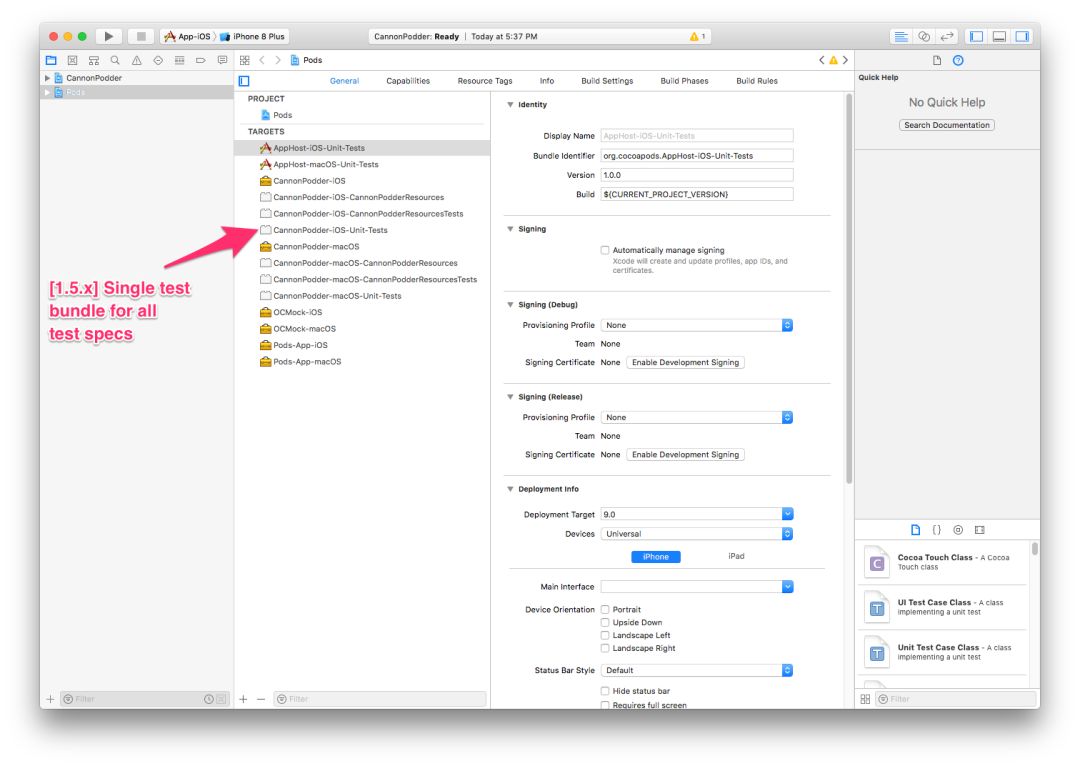Show the Quick Help inspector
The image size is (1080, 766).
point(958,61)
